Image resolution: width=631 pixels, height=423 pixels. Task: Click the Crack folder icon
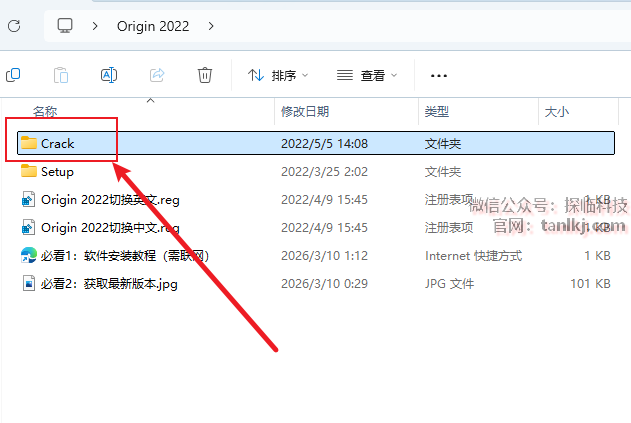[29, 142]
